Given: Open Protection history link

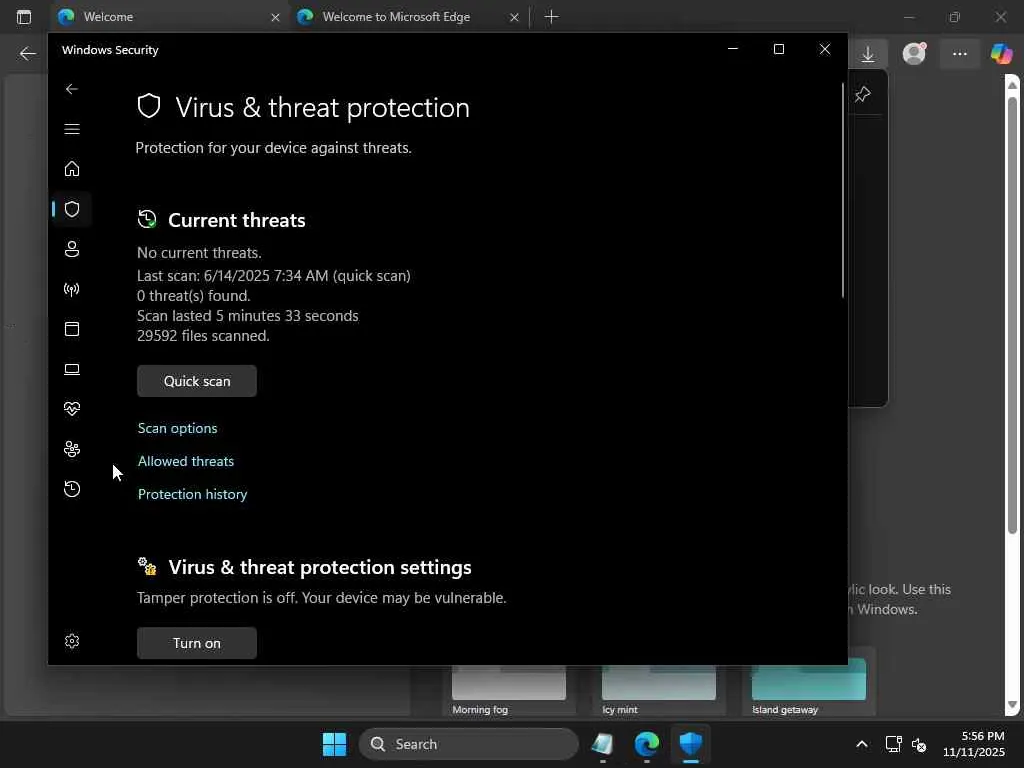Looking at the screenshot, I should pos(192,494).
